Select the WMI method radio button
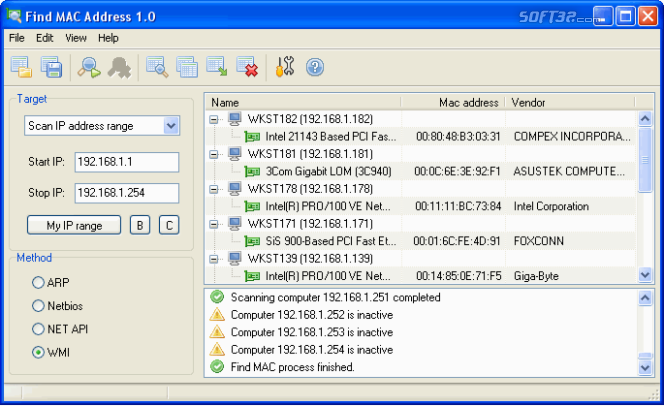The image size is (664, 406). 38,352
